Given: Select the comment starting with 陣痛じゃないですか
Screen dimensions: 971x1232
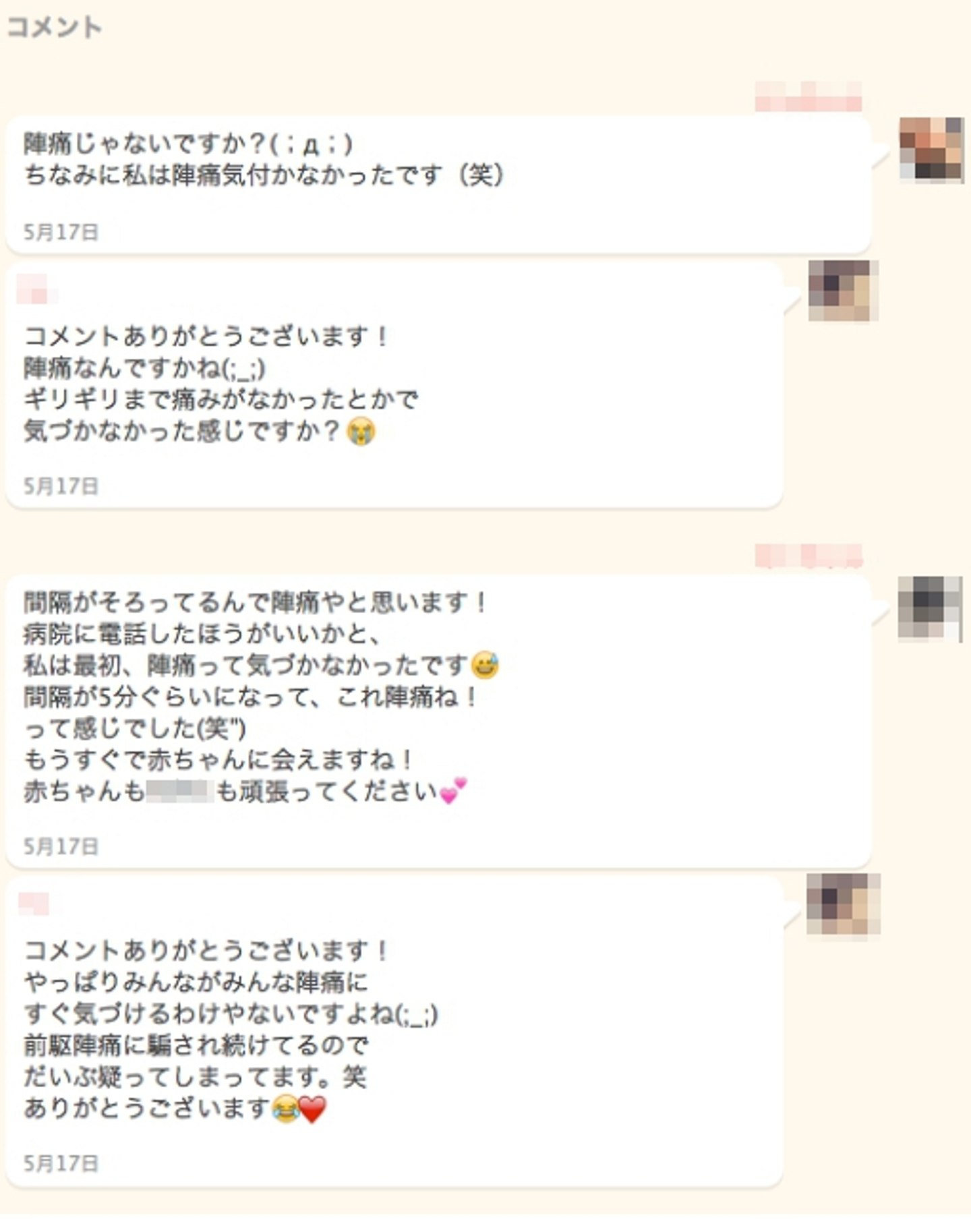Looking at the screenshot, I should click(x=438, y=185).
